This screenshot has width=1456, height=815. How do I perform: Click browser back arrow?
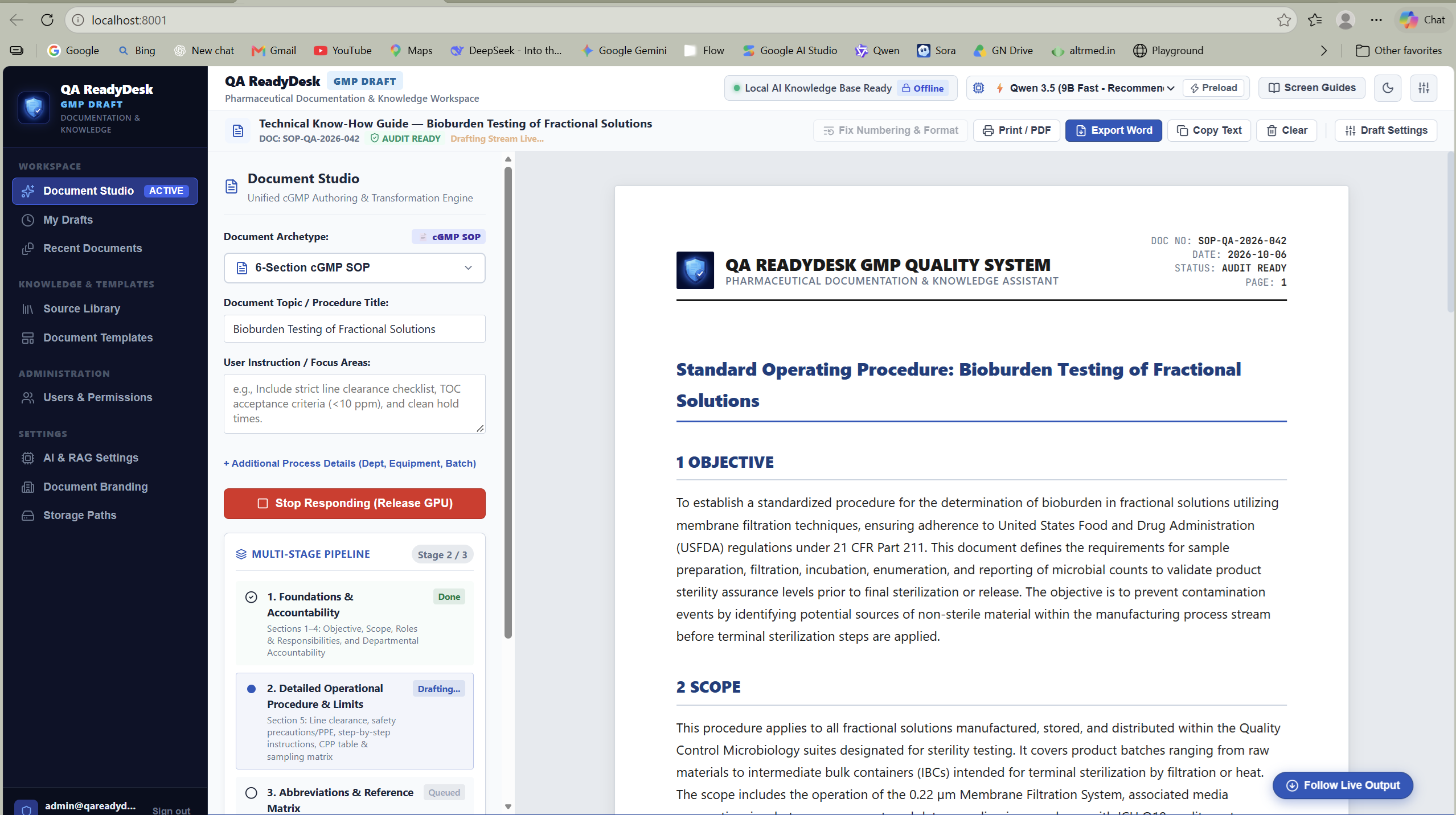17,20
